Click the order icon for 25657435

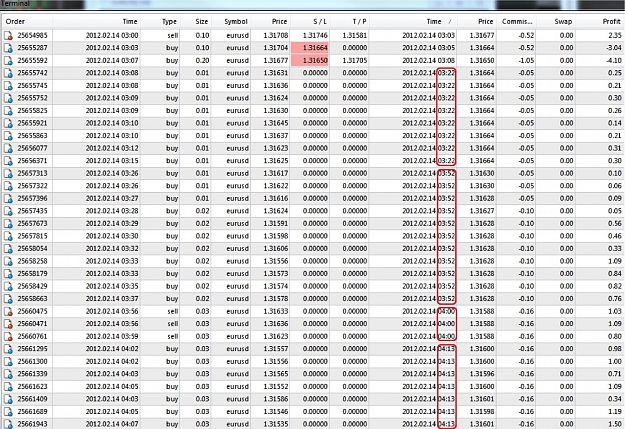pyautogui.click(x=8, y=211)
